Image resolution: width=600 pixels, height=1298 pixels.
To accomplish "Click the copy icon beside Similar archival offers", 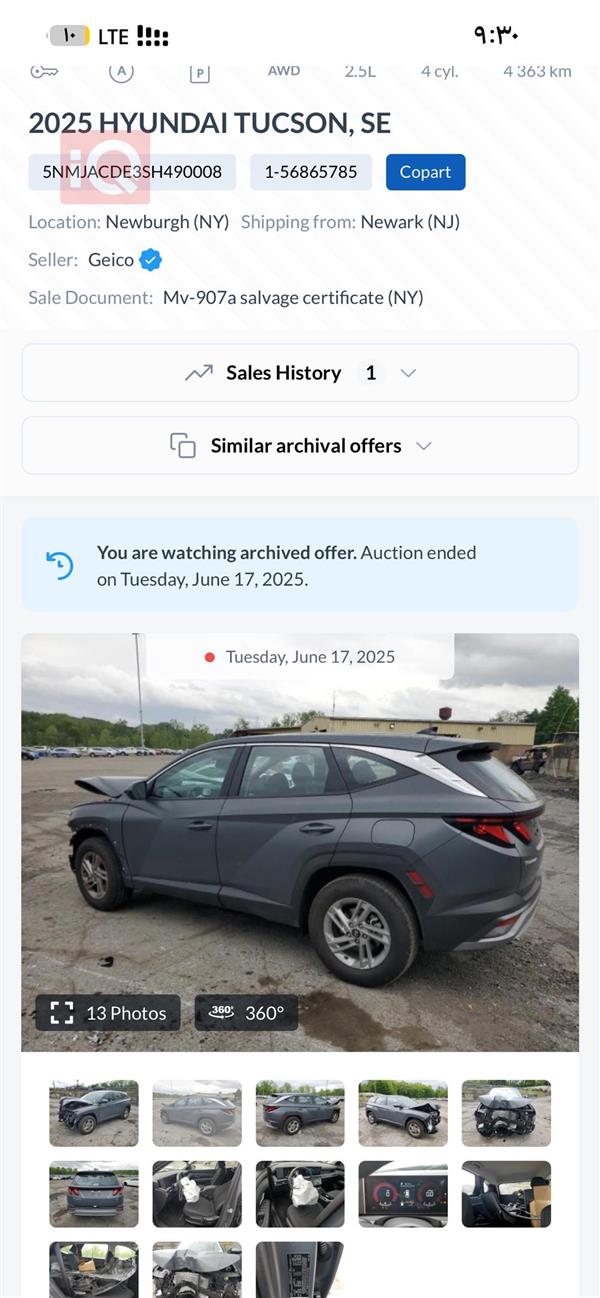I will coord(182,445).
